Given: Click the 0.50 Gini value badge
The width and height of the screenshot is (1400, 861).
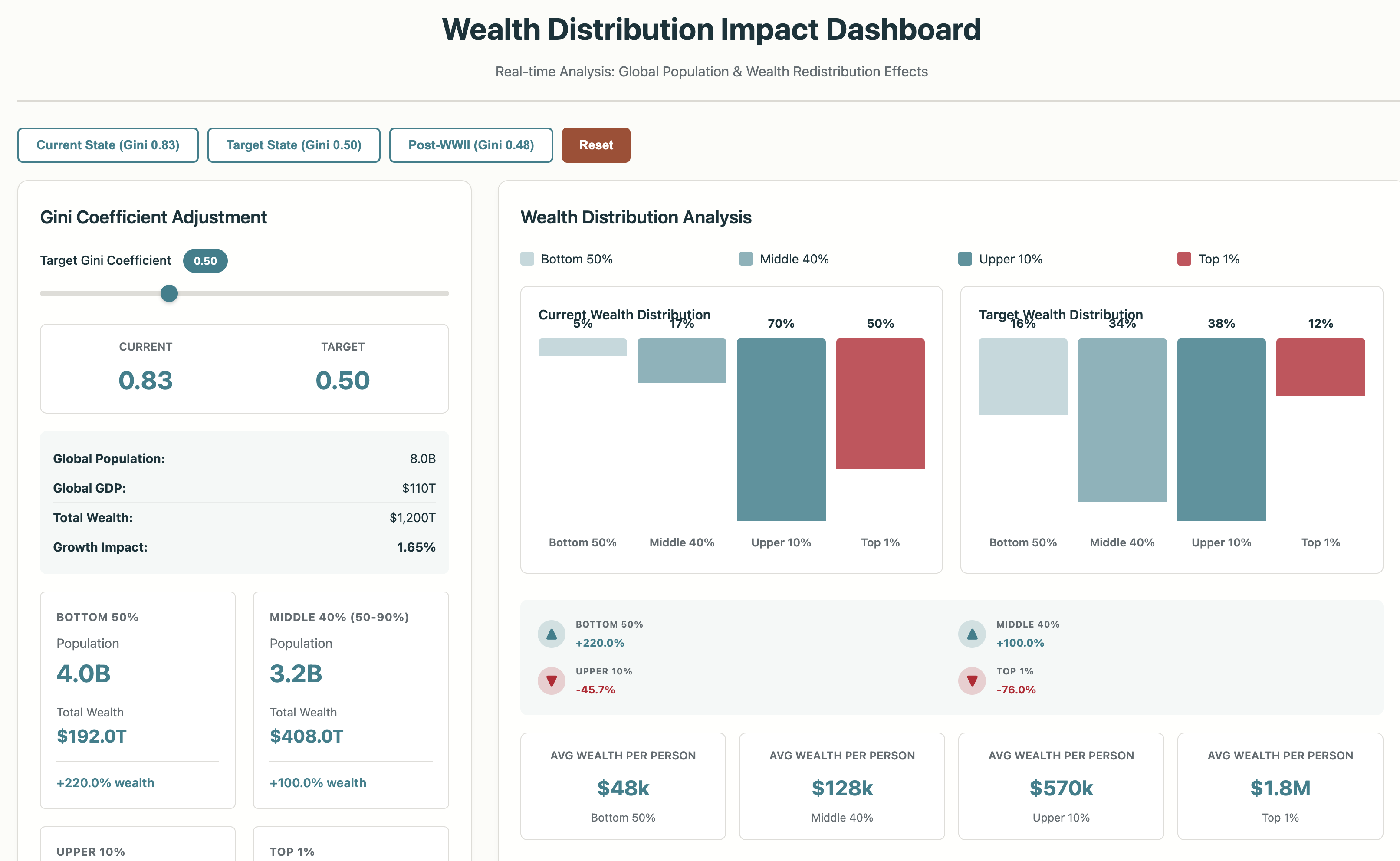Looking at the screenshot, I should pos(205,261).
